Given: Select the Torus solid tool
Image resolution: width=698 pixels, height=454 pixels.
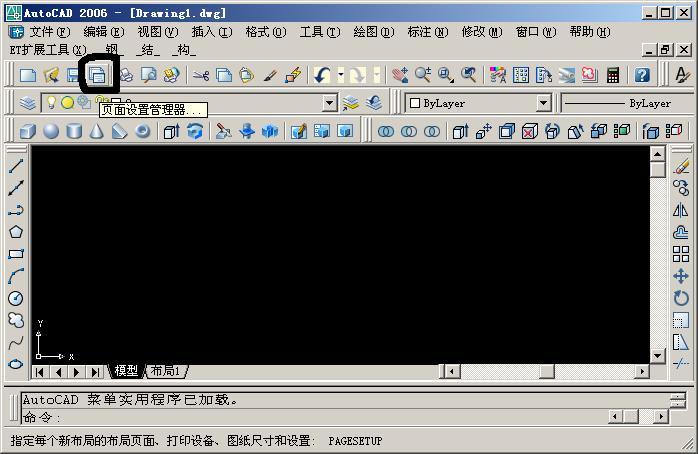Looking at the screenshot, I should click(x=143, y=131).
